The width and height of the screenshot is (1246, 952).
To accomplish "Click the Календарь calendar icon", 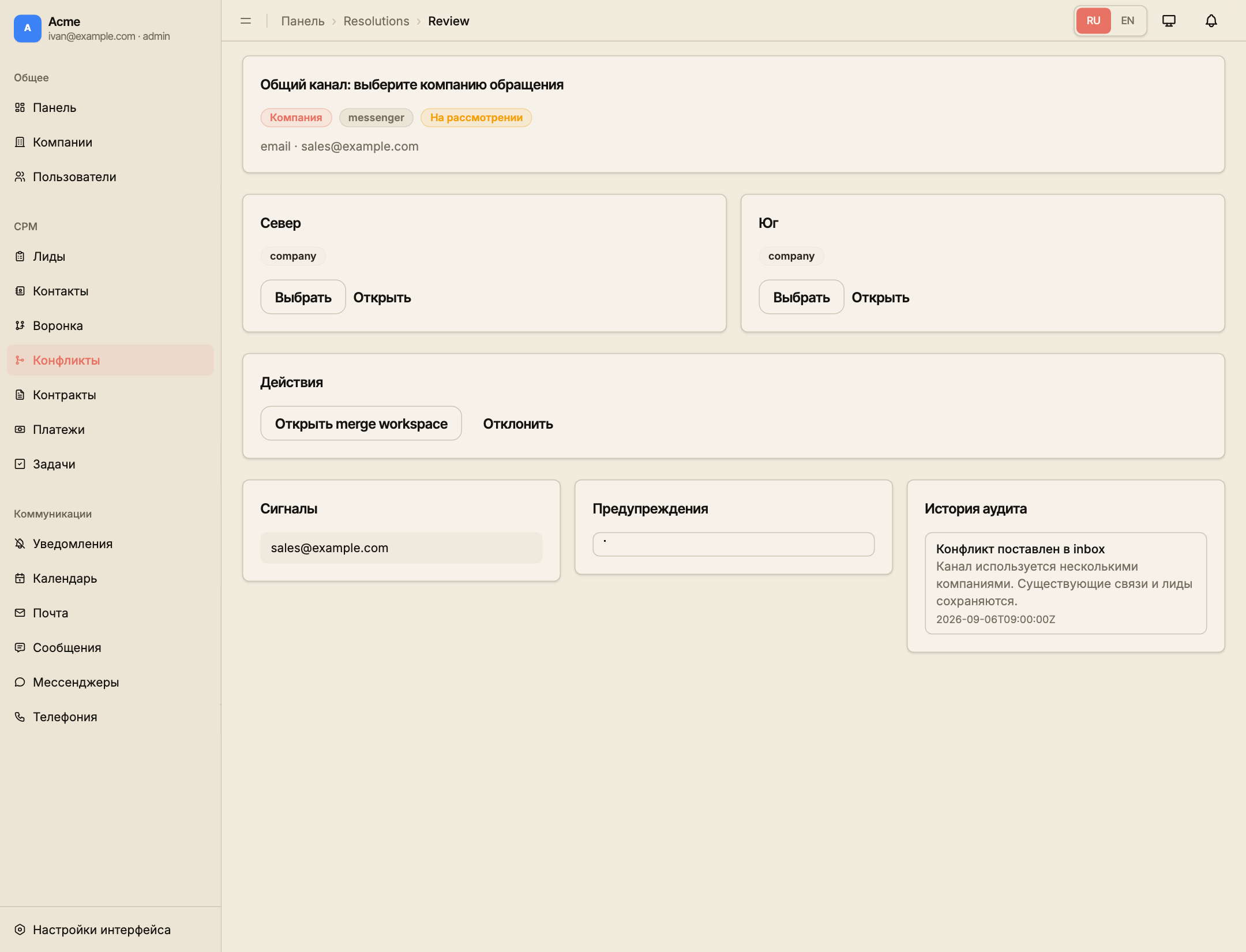I will [x=20, y=578].
